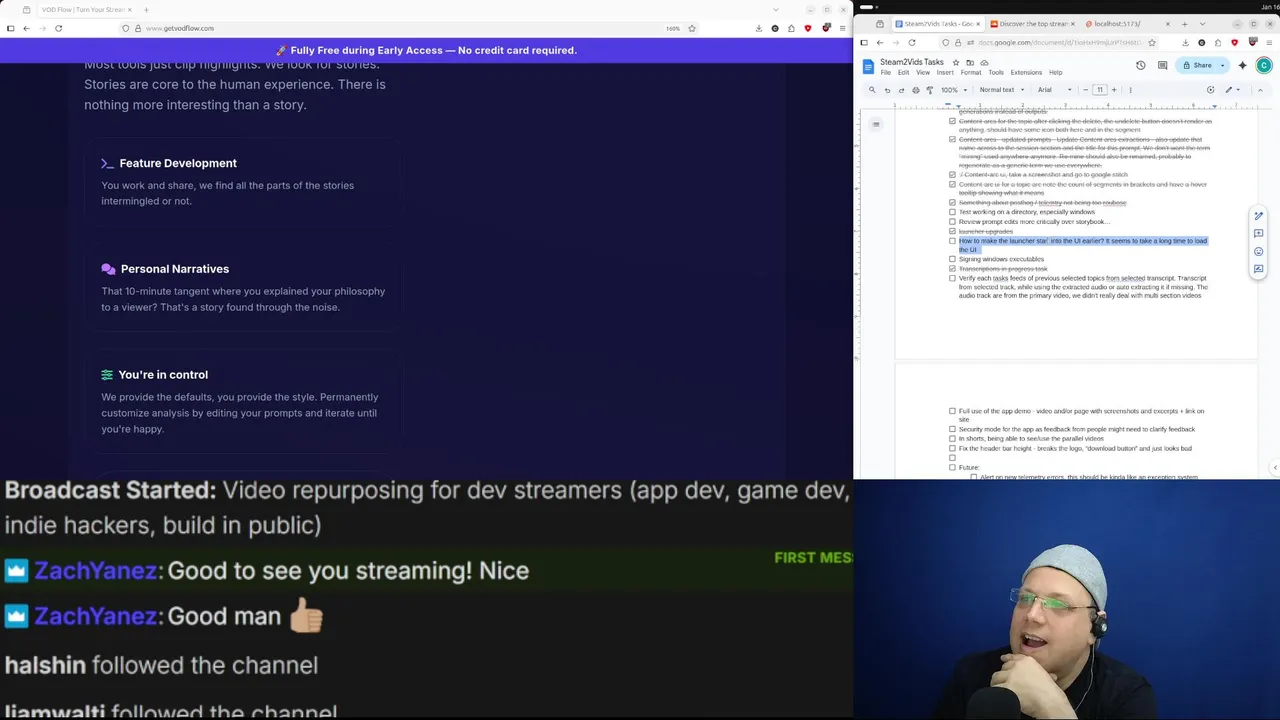
Task: Click the redo arrow in Docs toolbar
Action: [x=901, y=90]
